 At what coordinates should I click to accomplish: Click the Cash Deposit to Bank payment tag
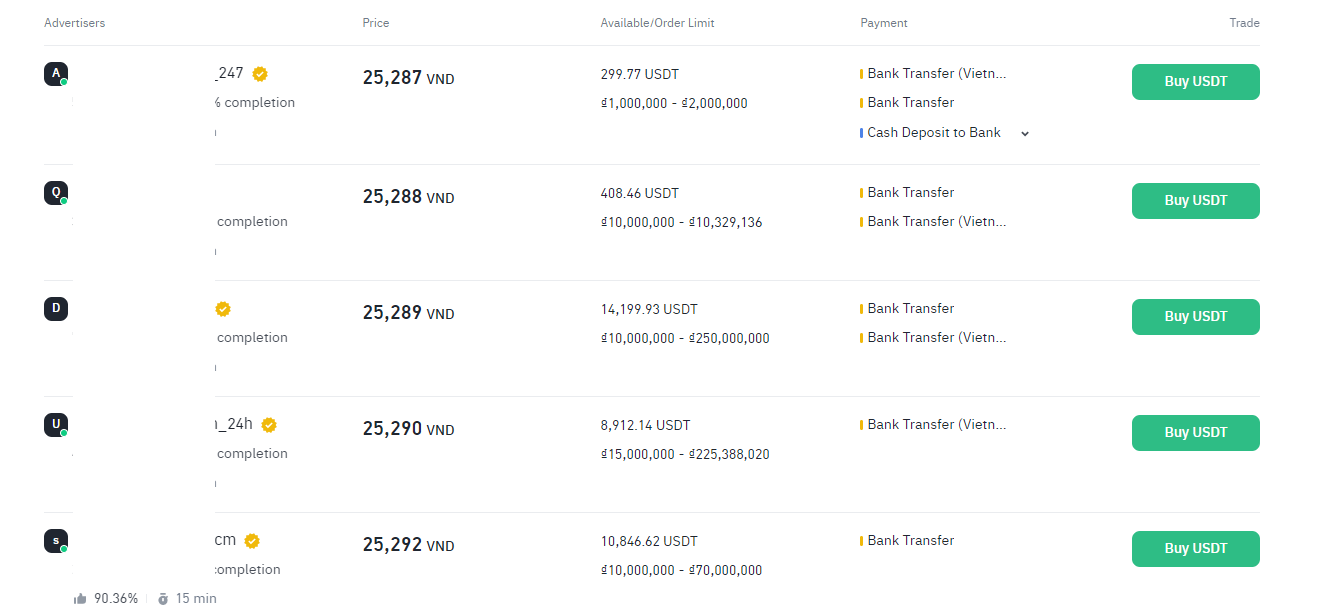click(x=934, y=133)
